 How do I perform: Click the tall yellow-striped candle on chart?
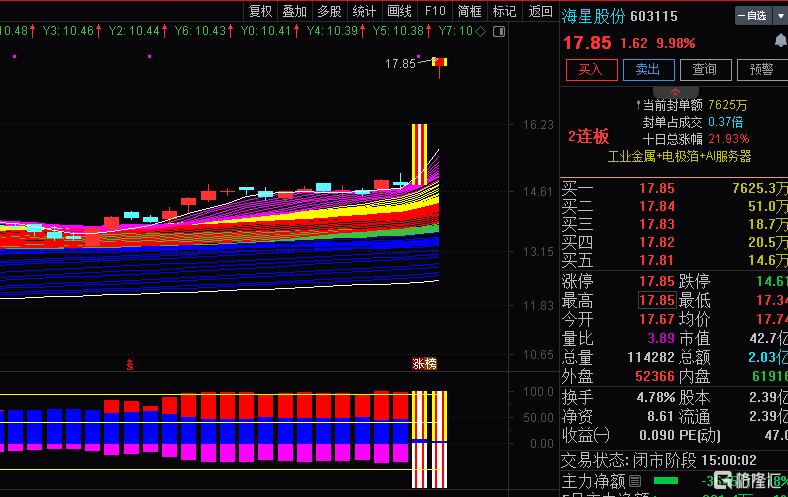click(419, 155)
